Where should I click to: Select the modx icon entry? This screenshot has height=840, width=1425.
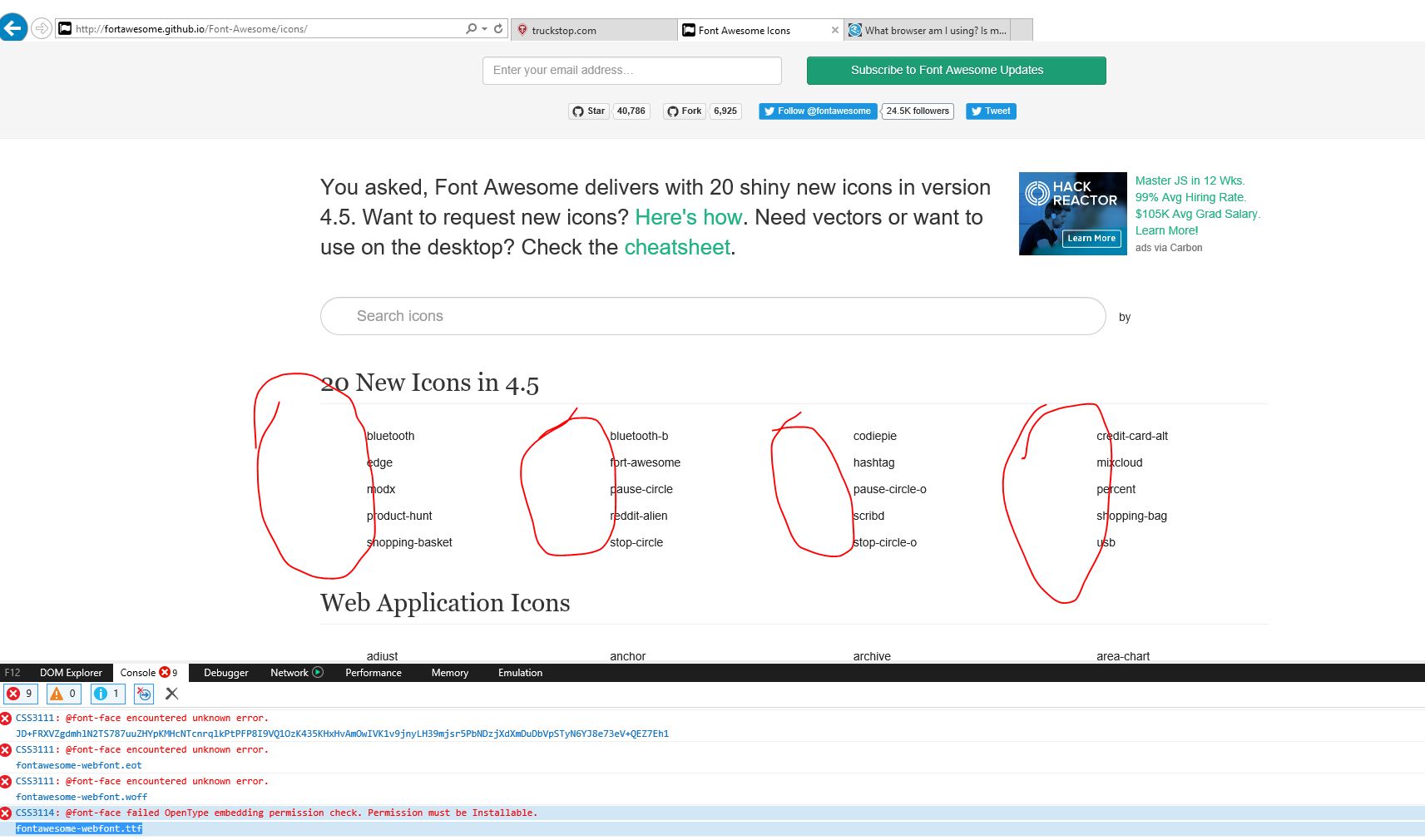(x=381, y=489)
